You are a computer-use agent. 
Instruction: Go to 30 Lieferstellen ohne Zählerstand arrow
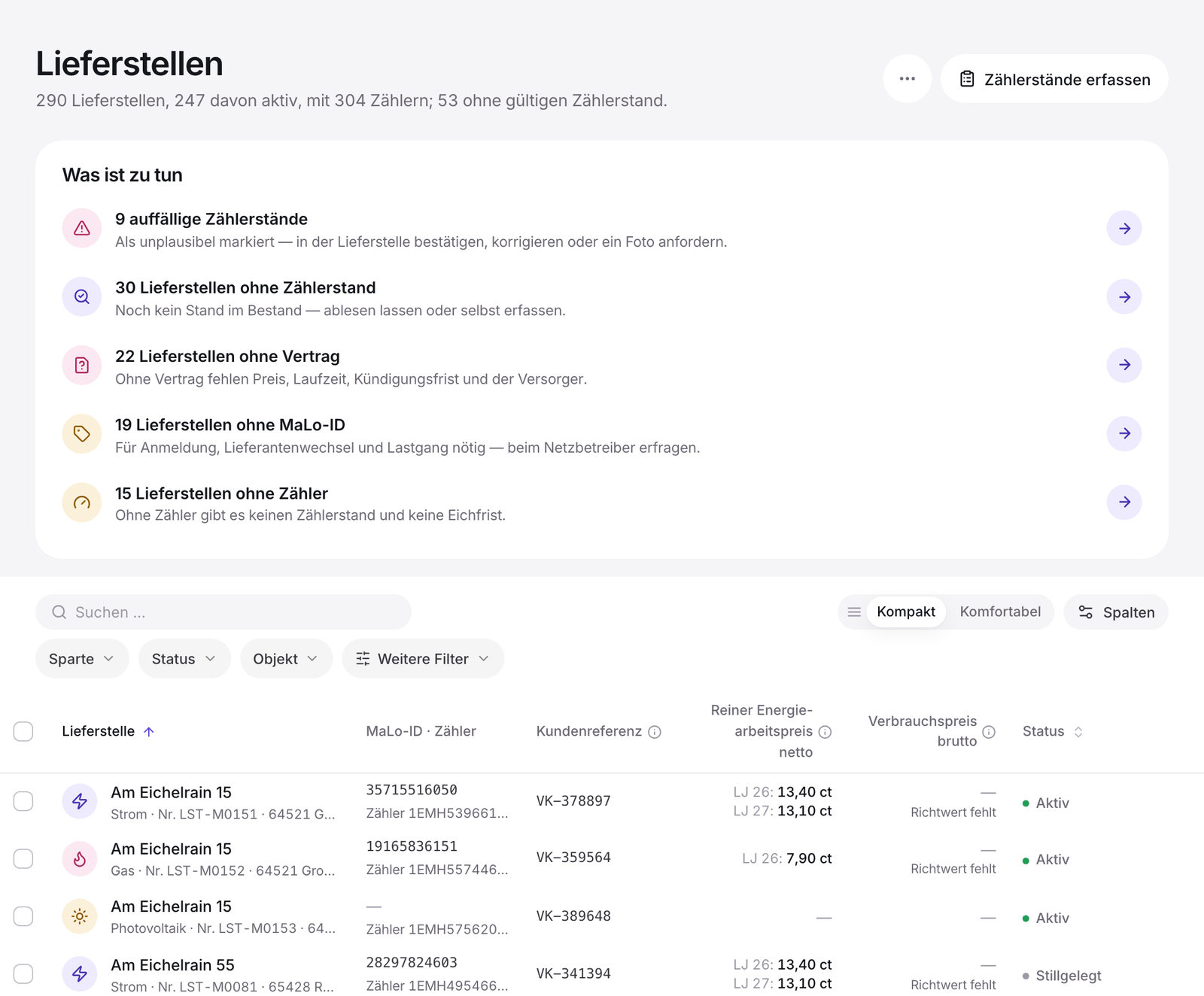[1124, 297]
